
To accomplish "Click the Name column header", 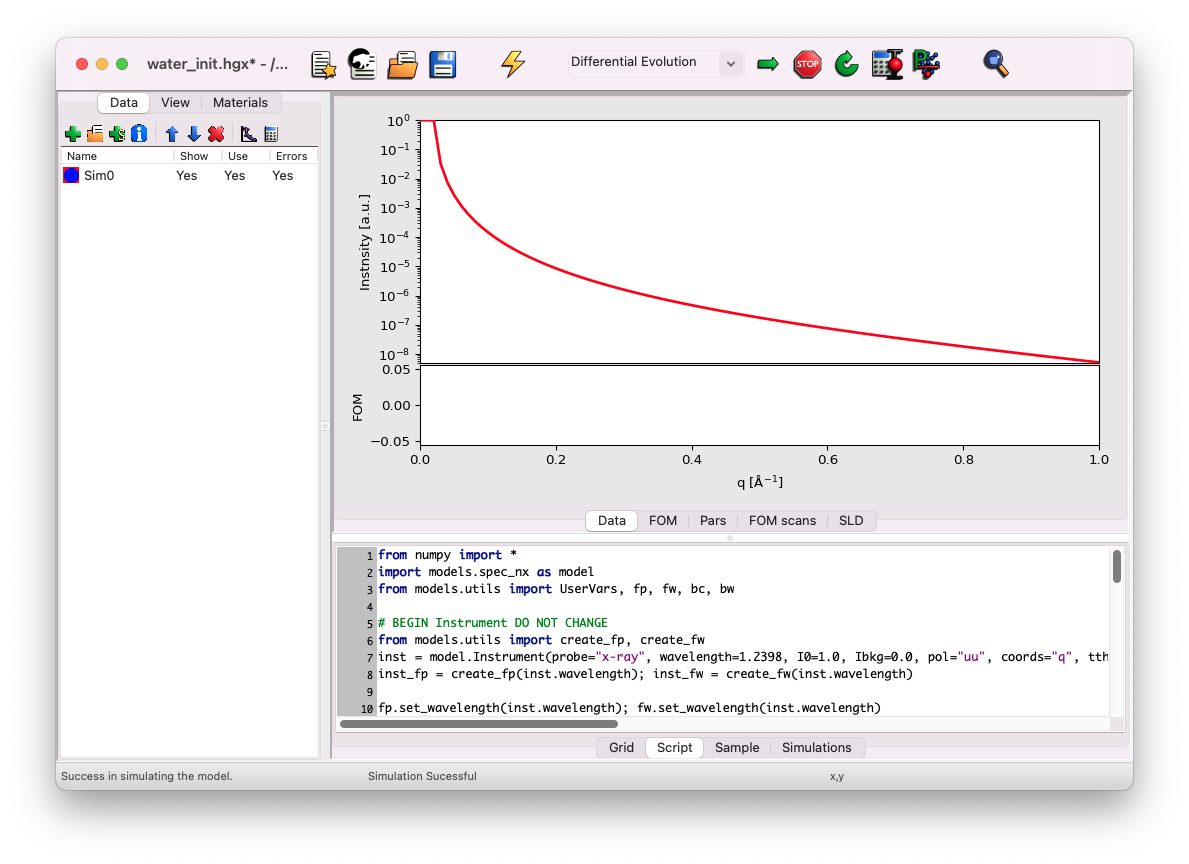I will pyautogui.click(x=118, y=156).
